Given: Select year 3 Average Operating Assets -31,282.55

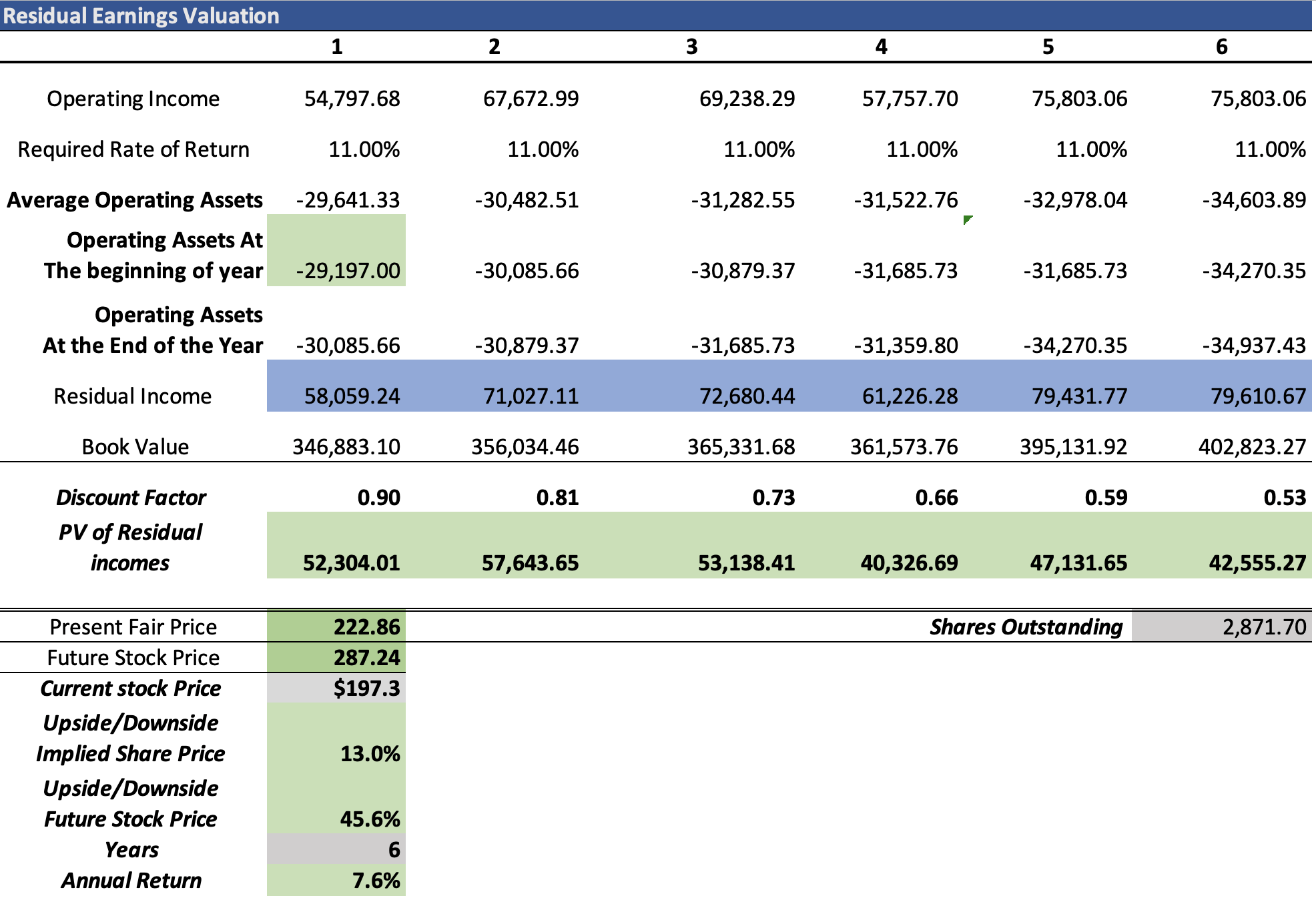Looking at the screenshot, I should point(742,200).
